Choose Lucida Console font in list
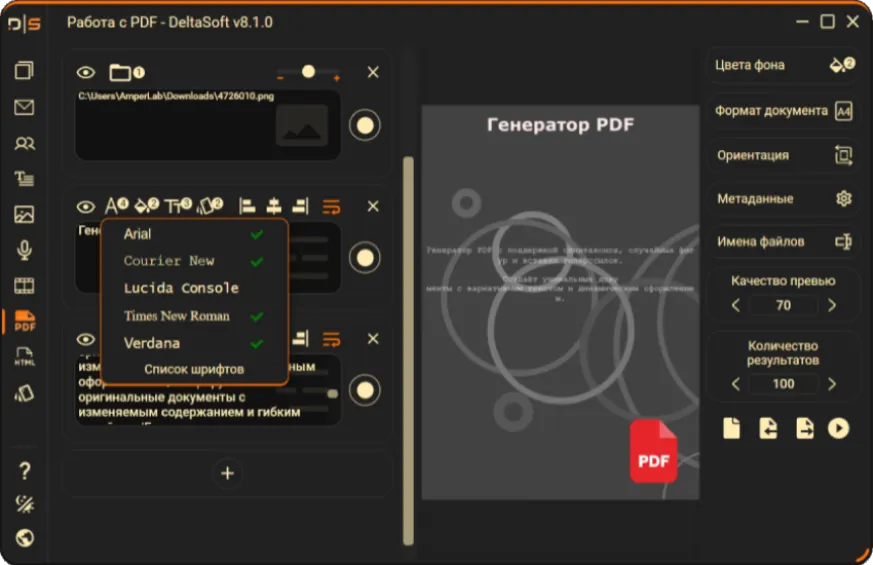The height and width of the screenshot is (565, 873). tap(194, 288)
